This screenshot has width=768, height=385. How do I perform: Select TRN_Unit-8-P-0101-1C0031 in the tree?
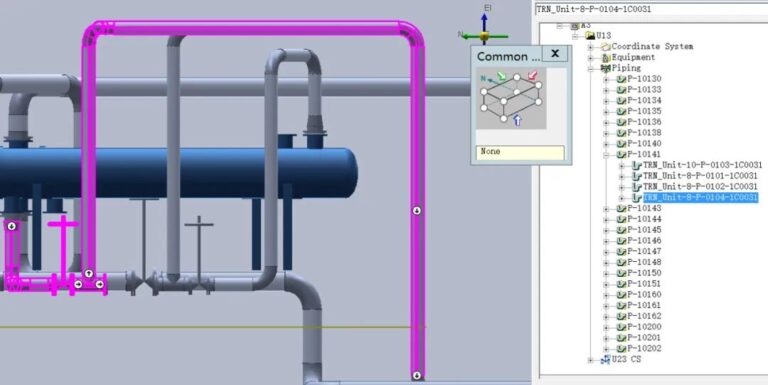(x=700, y=176)
